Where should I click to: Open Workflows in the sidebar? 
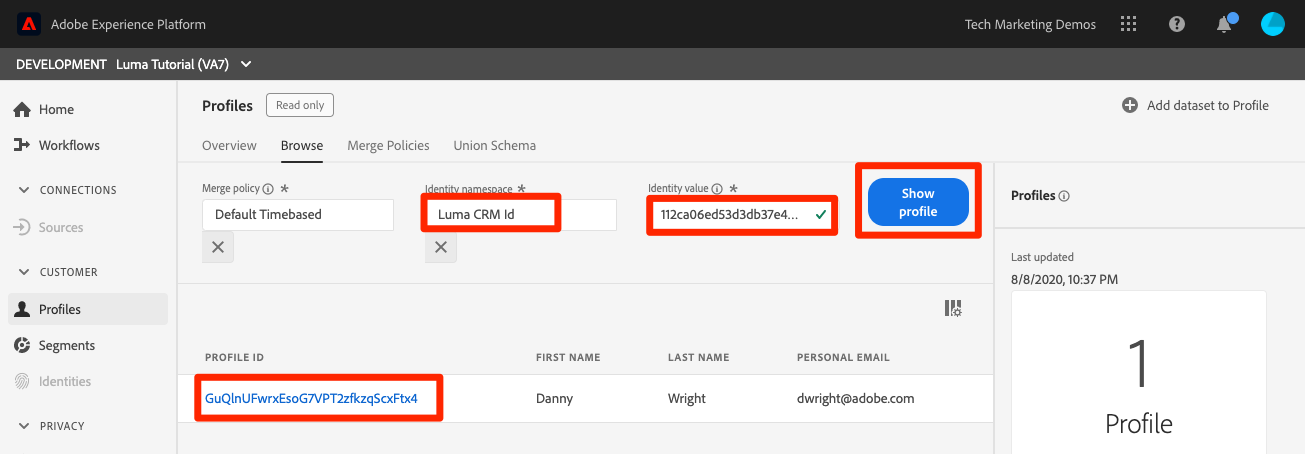pyautogui.click(x=69, y=145)
